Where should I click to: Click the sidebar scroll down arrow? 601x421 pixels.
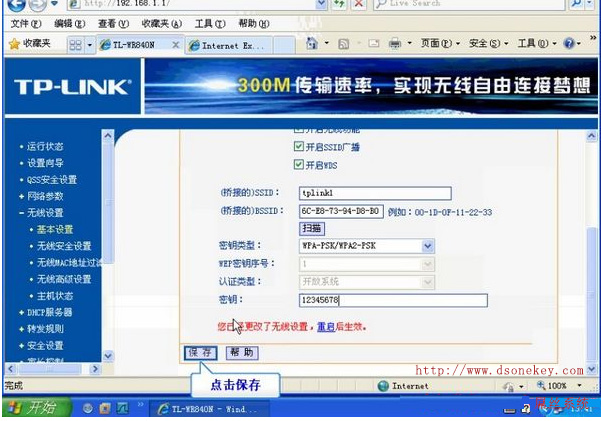coord(108,356)
